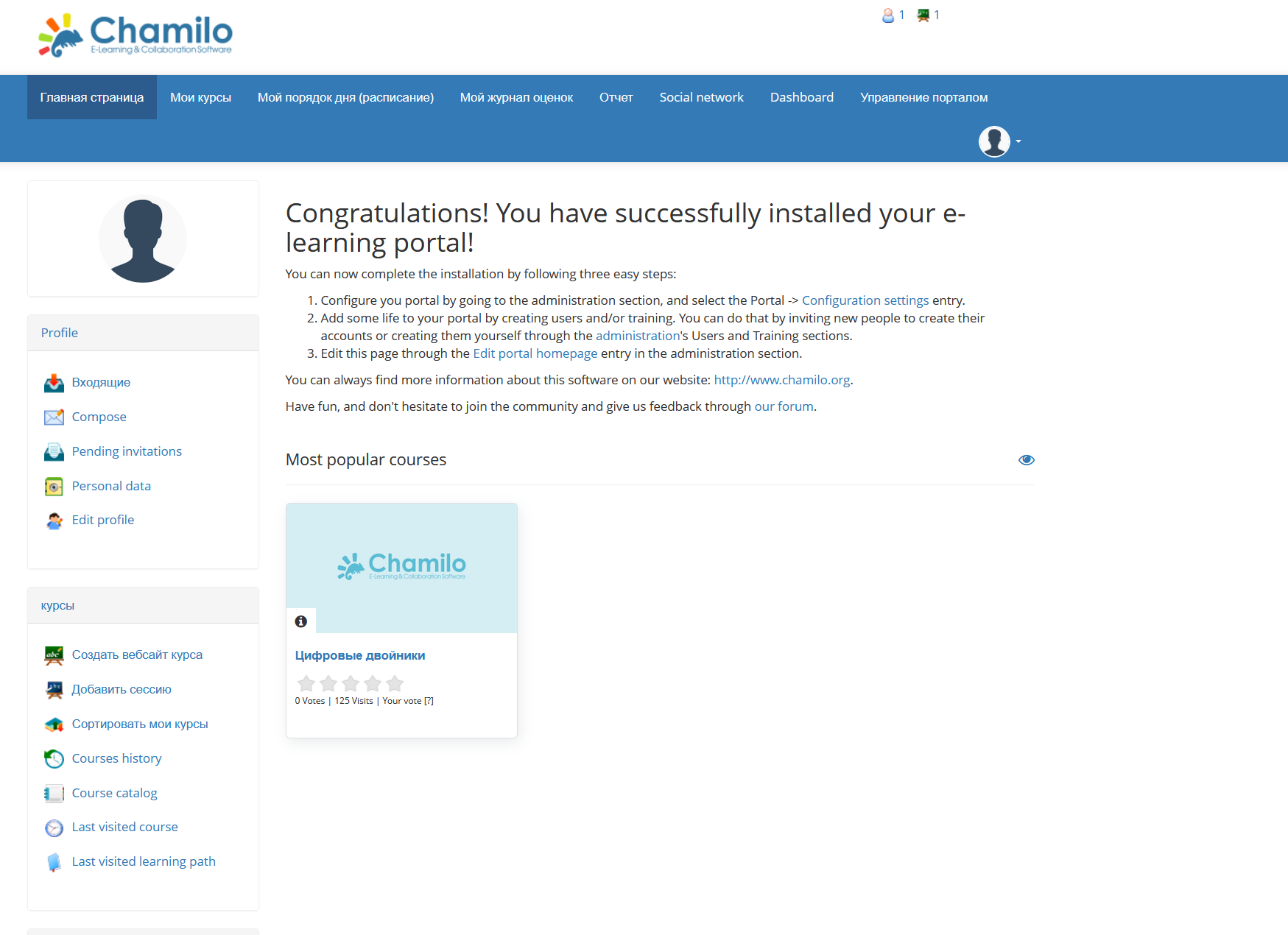
Task: Follow Configuration settings link
Action: coord(865,300)
